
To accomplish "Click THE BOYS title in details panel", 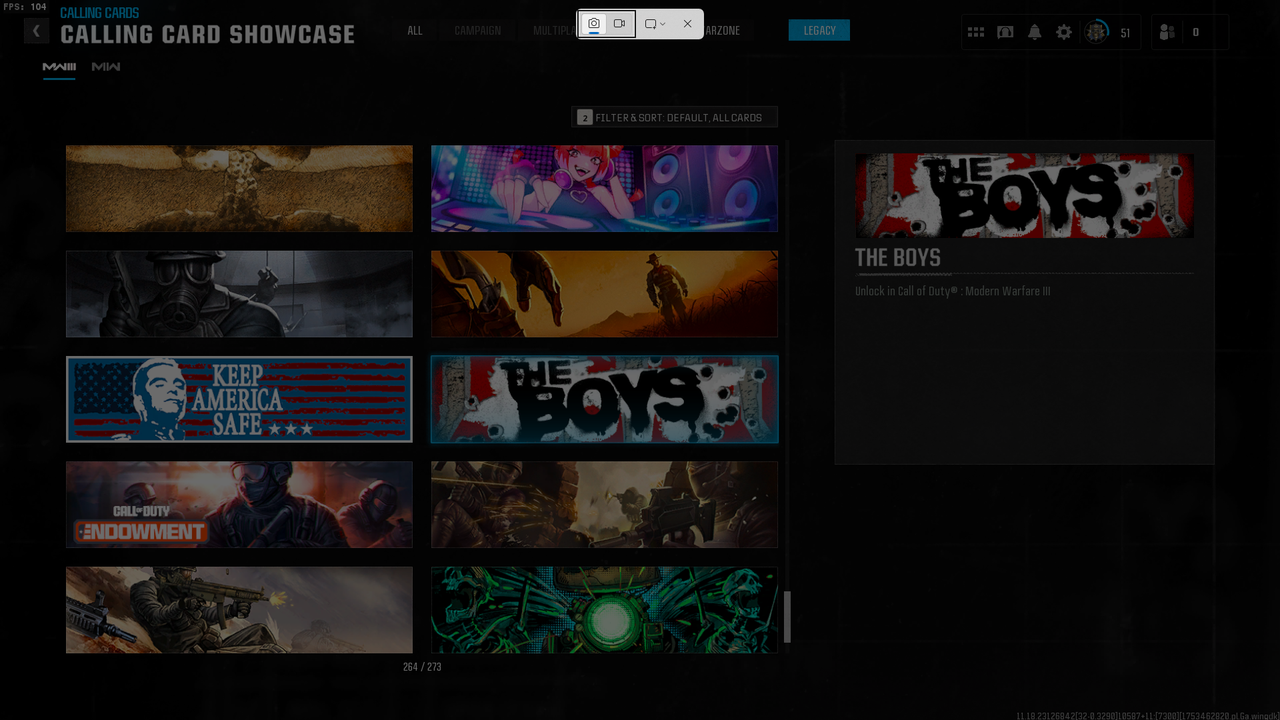I will tap(897, 258).
